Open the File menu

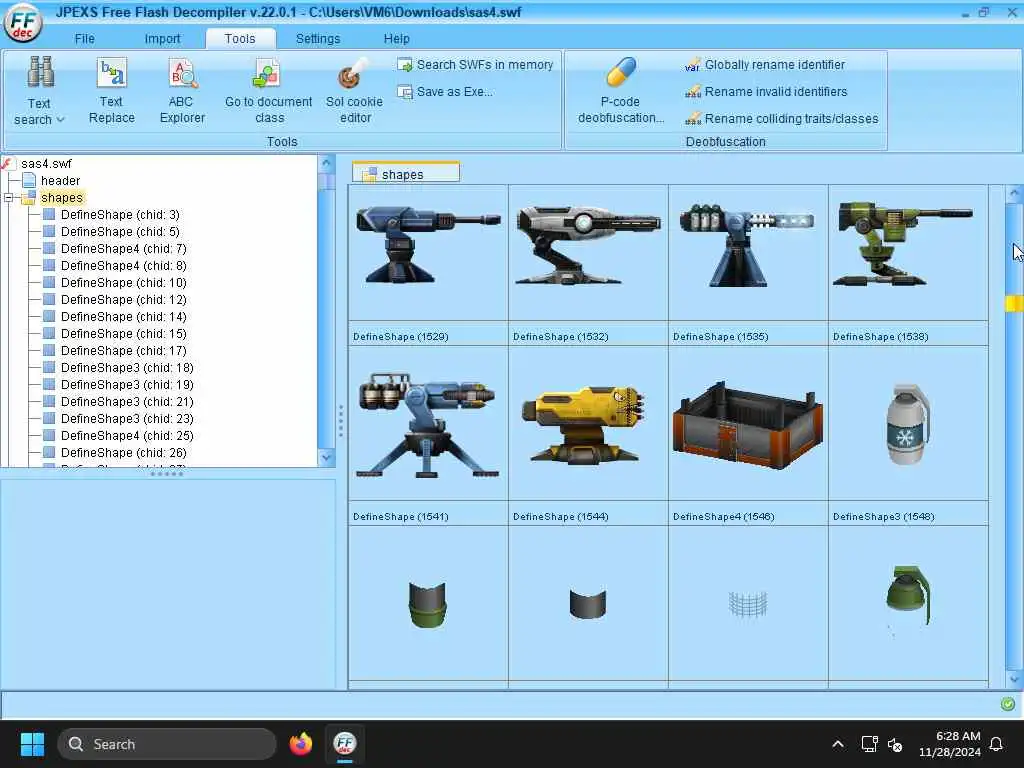point(84,39)
